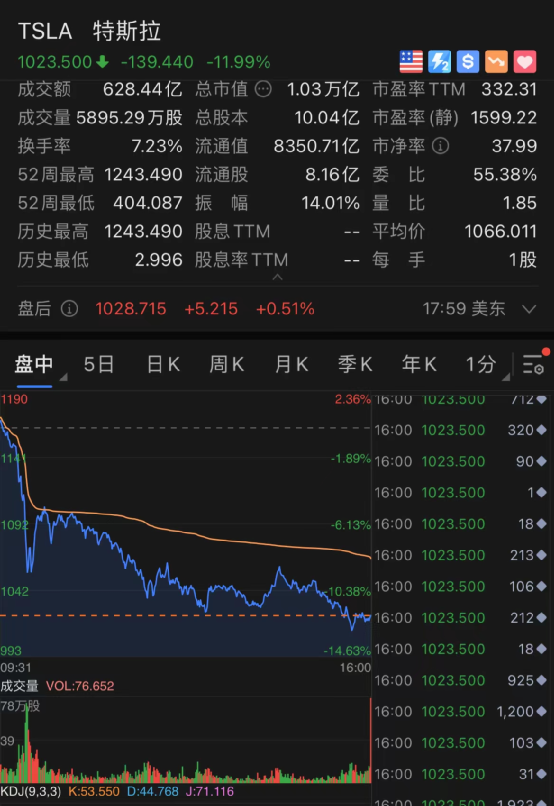Tap the 成交量 VOL:76.652 indicator label
Screen dimensions: 554x806
coord(57,686)
